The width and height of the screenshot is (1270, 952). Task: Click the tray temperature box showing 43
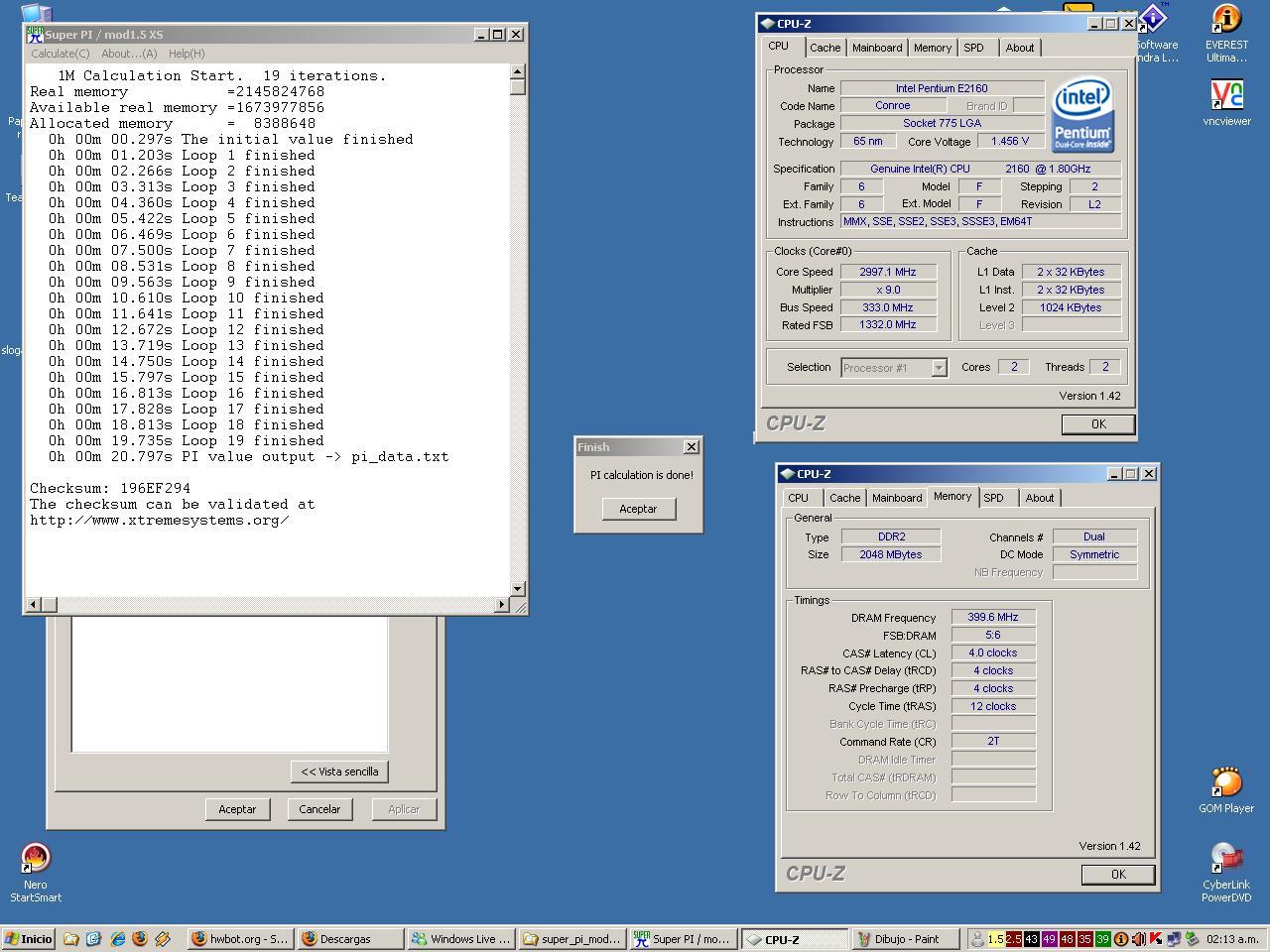tap(1032, 939)
